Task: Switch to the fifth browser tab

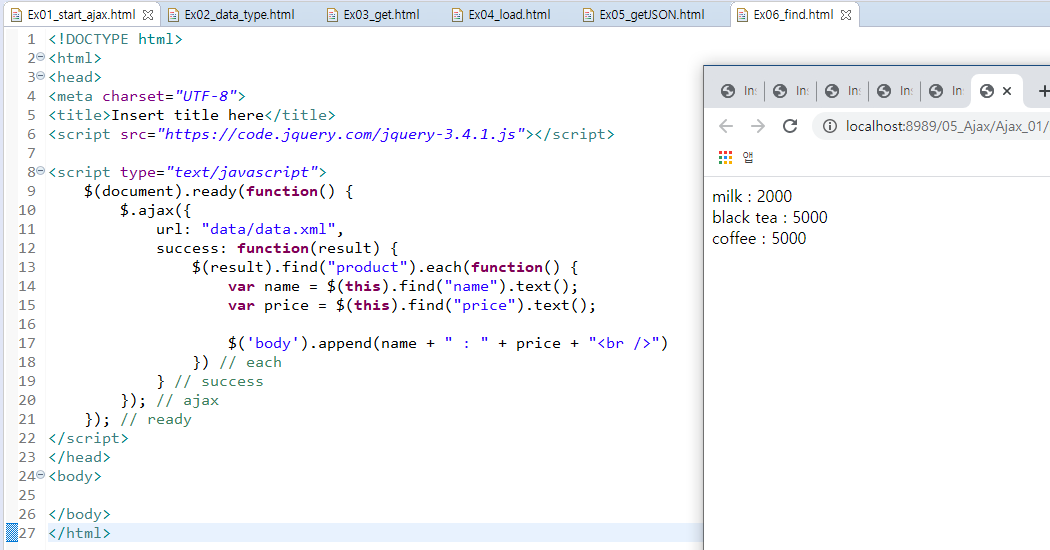Action: [947, 91]
